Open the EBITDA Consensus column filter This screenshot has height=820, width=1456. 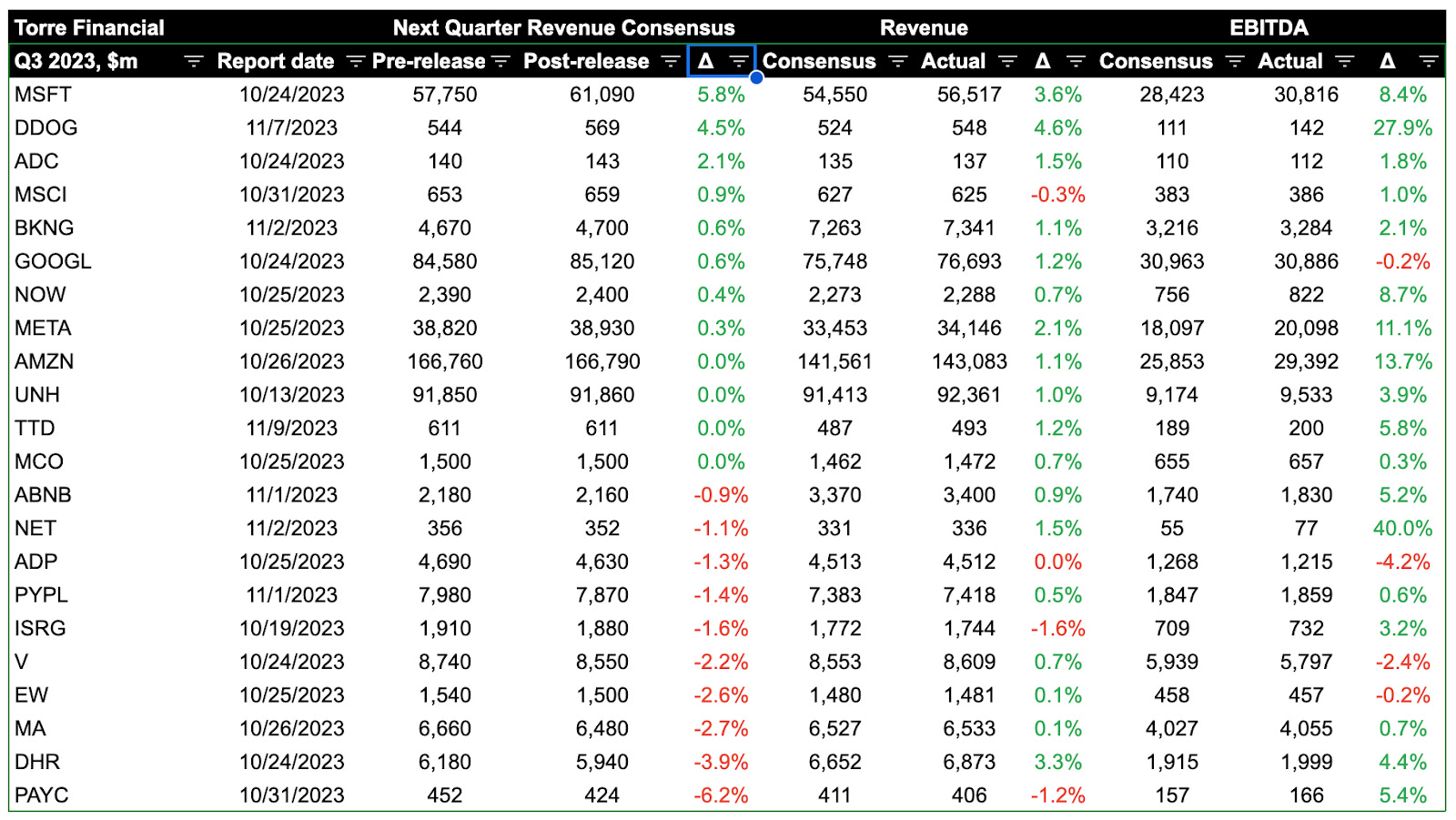click(1235, 61)
